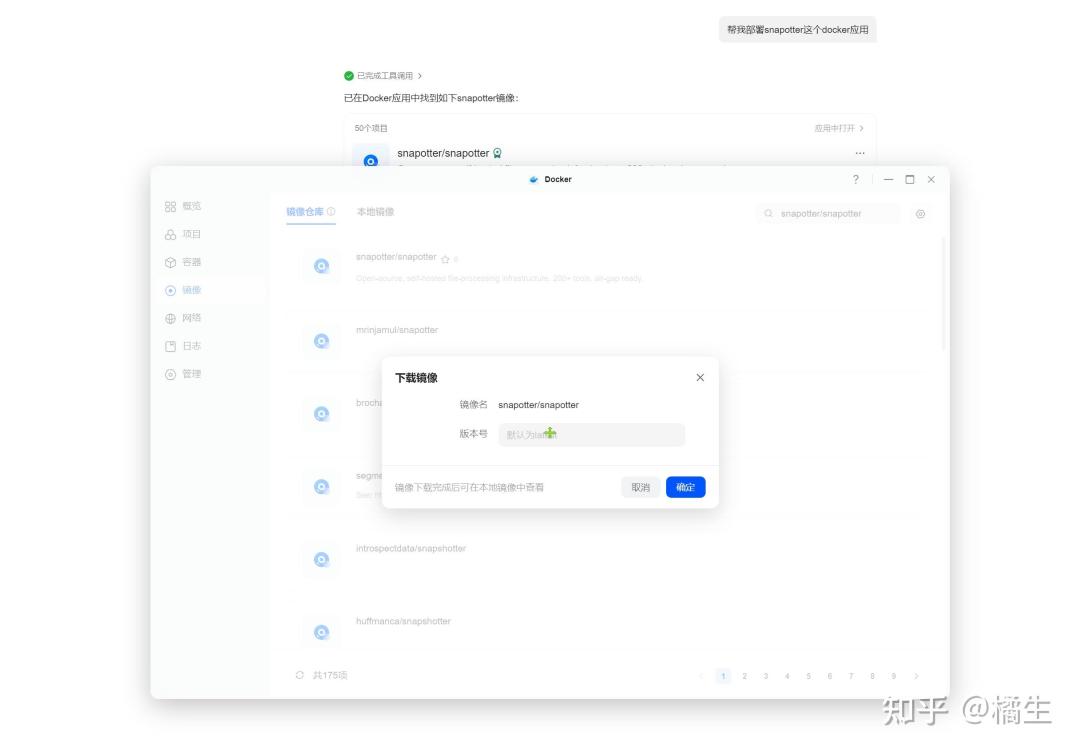Click the 共175项 total count text
Image resolution: width=1080 pixels, height=754 pixels.
[330, 675]
